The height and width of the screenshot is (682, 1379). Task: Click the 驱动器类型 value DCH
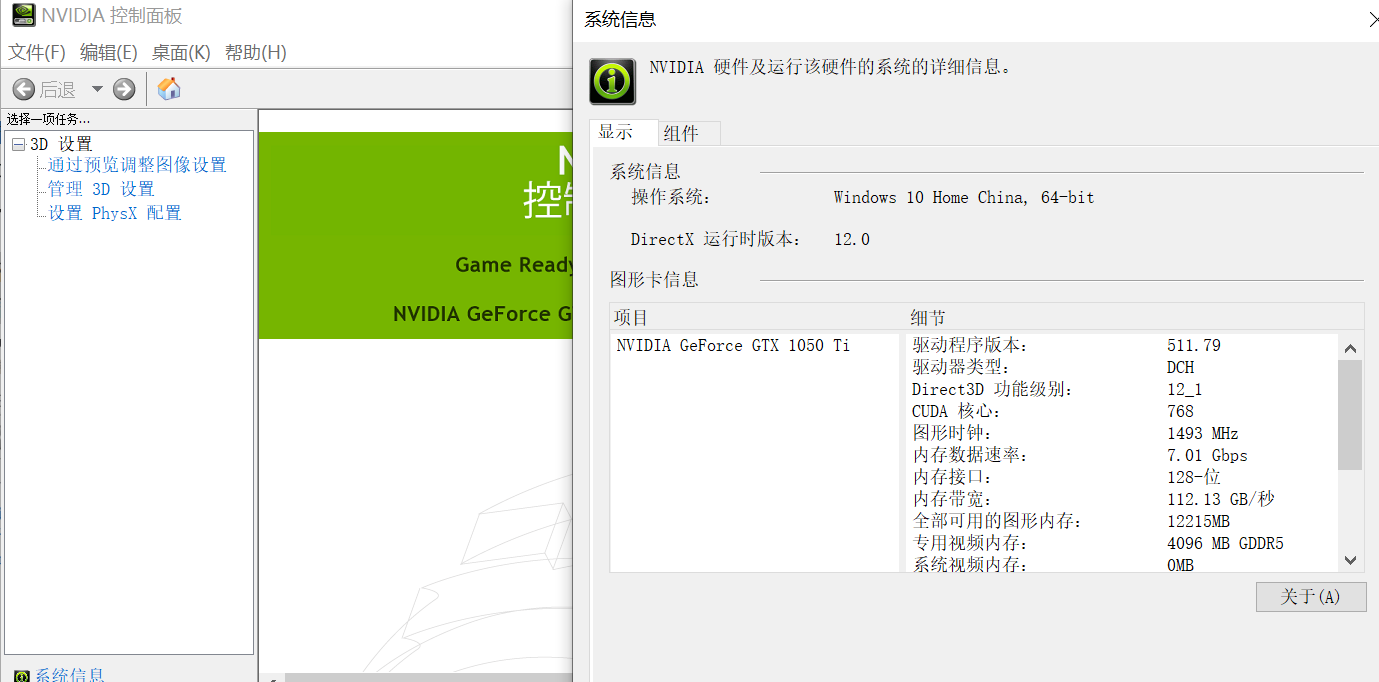pos(1181,367)
